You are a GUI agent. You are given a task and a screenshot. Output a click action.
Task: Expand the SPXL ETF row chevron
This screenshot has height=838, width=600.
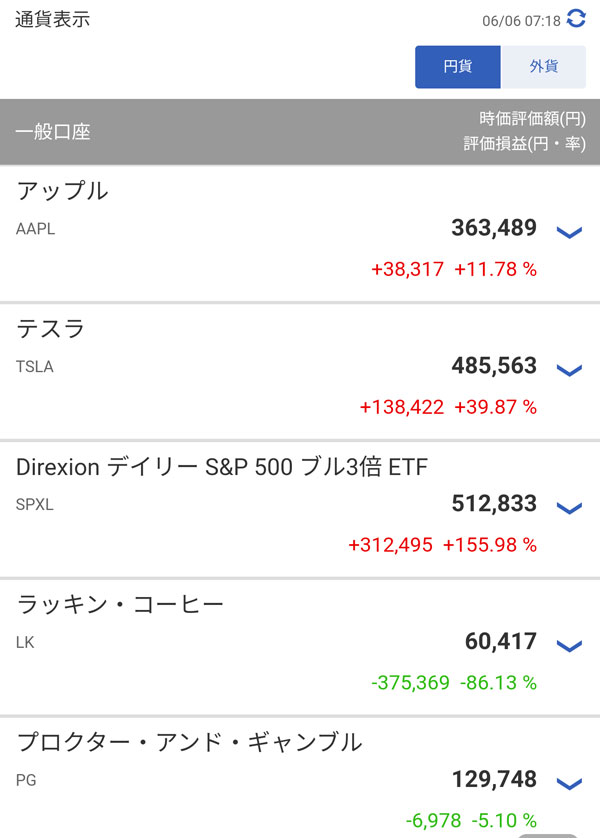[568, 508]
